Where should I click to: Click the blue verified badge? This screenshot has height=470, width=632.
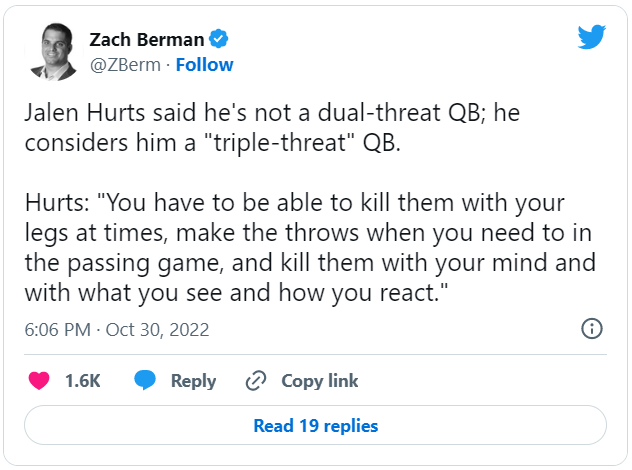tap(220, 40)
